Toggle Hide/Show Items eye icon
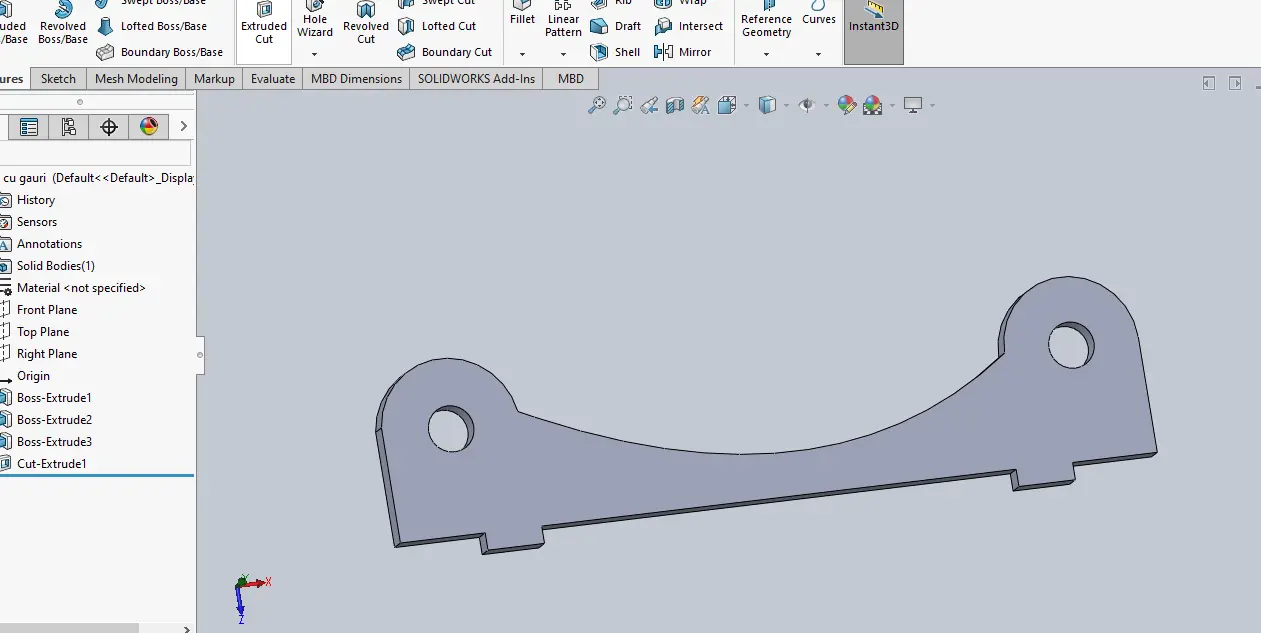Viewport: 1261px width, 633px height. point(808,105)
